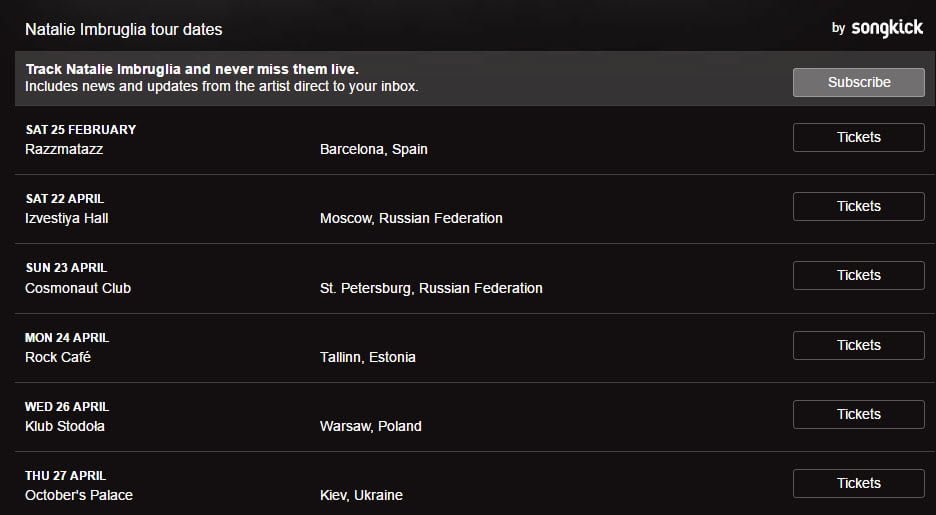Screen dimensions: 936x515
Task: Click Kiev, Ukraine location text
Action: point(361,495)
